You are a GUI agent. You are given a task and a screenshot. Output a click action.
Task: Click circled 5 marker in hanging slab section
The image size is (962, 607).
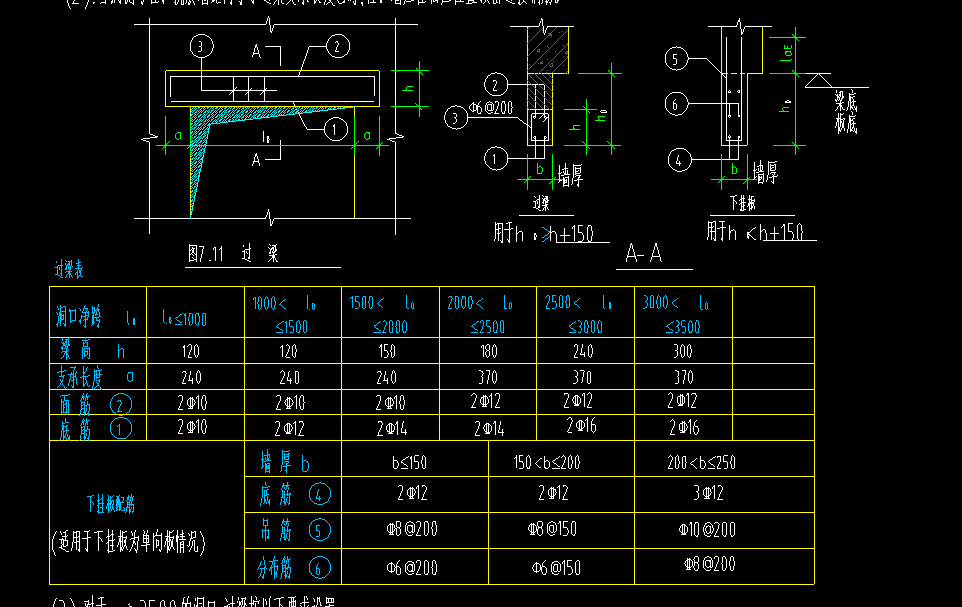point(676,59)
